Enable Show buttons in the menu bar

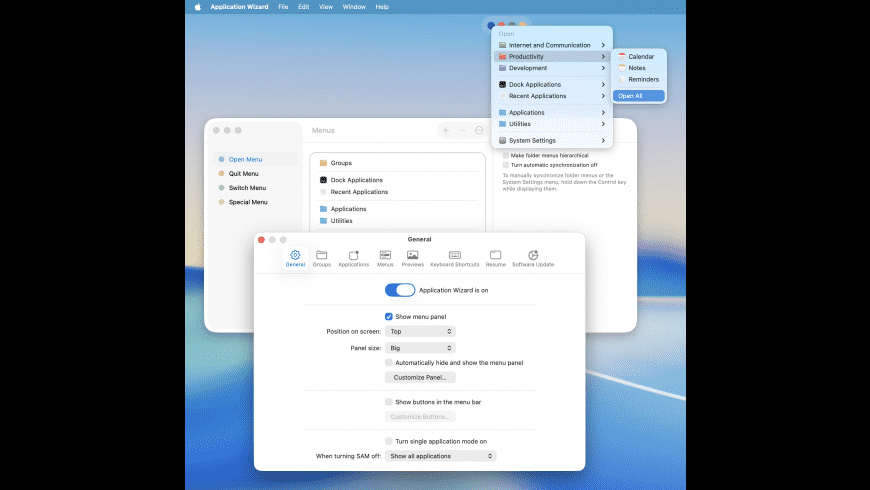coord(388,402)
